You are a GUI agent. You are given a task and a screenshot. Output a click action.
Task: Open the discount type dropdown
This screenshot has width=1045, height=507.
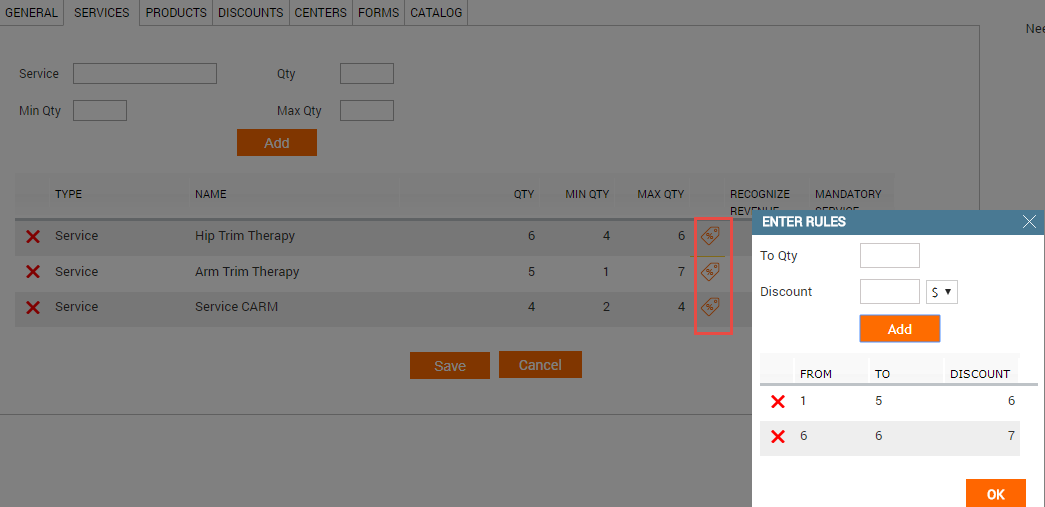942,292
